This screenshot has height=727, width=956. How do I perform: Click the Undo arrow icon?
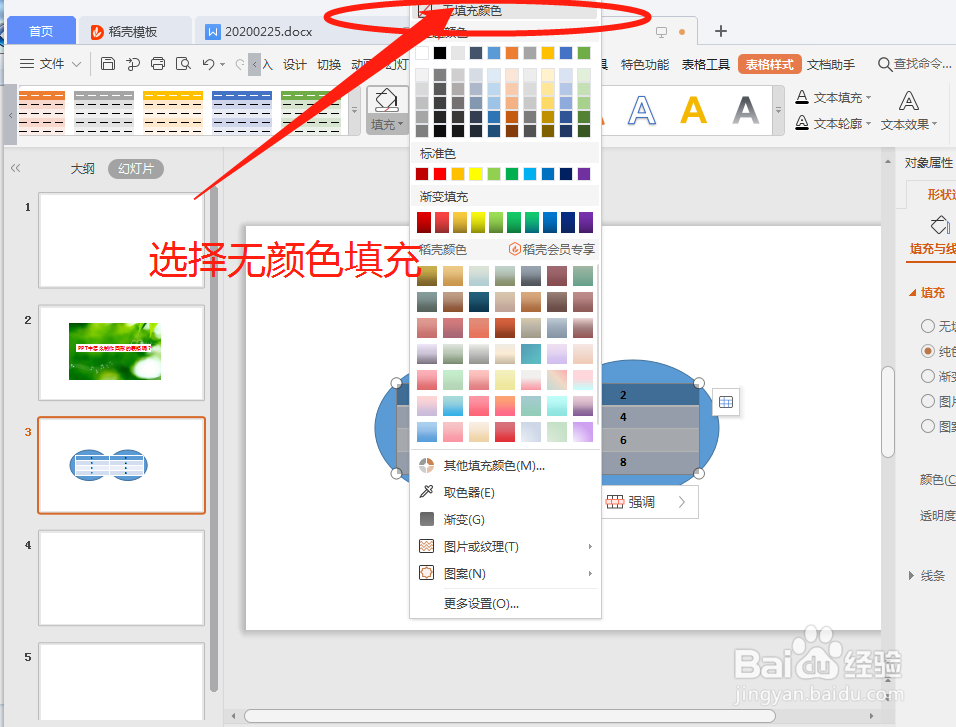pyautogui.click(x=208, y=63)
